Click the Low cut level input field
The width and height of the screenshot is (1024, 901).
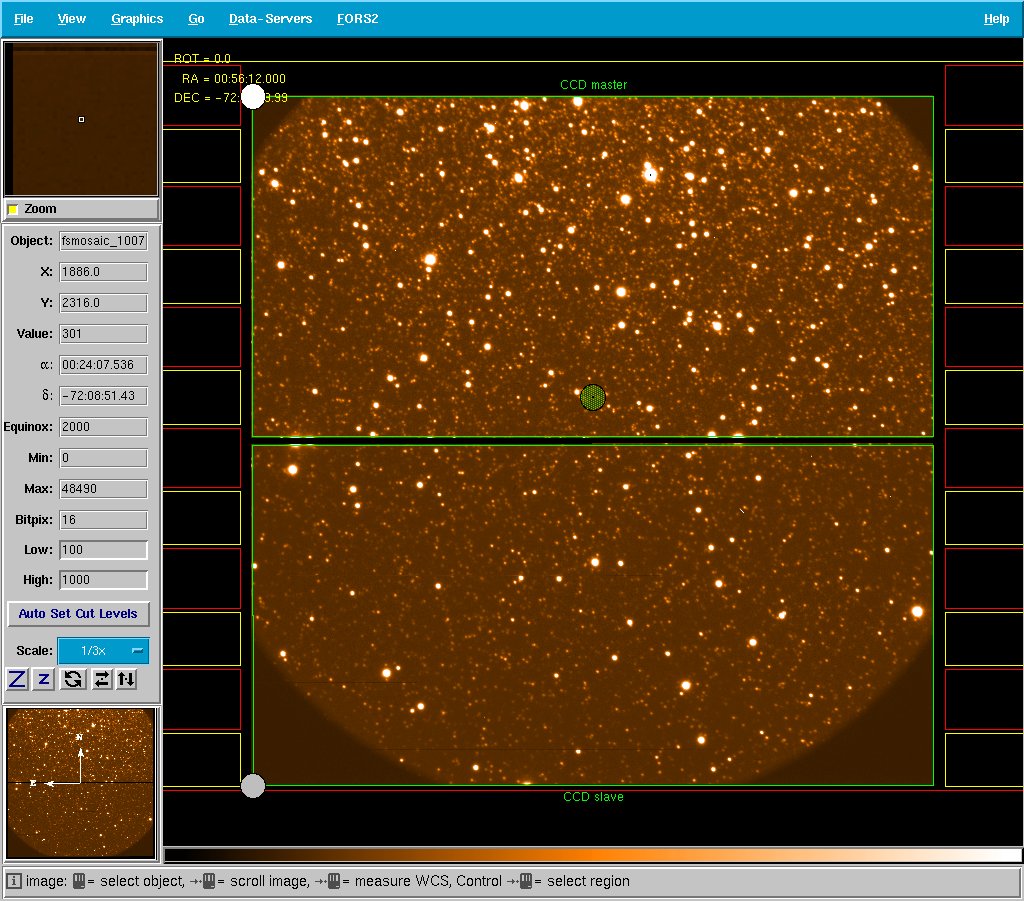pyautogui.click(x=103, y=550)
